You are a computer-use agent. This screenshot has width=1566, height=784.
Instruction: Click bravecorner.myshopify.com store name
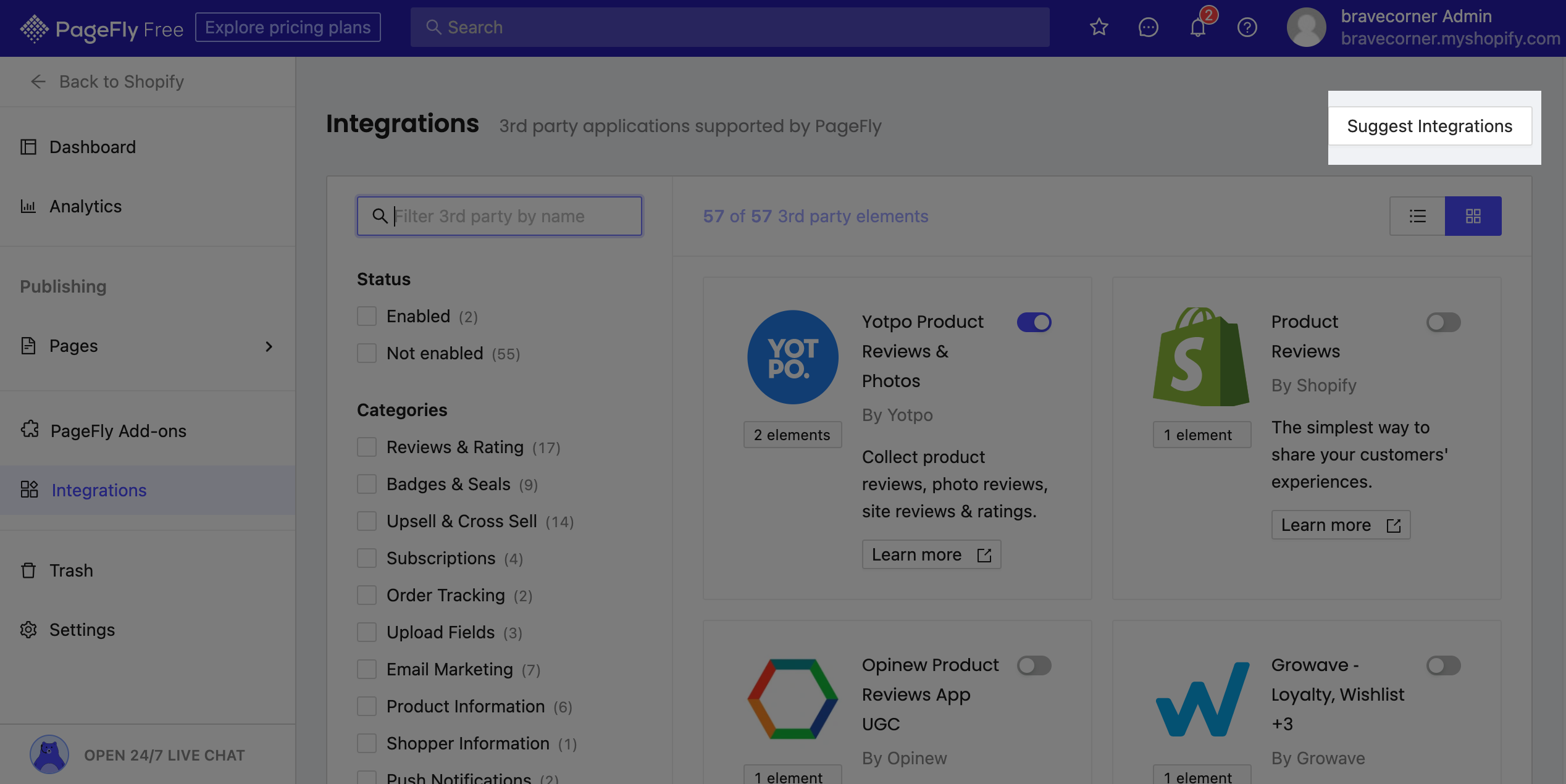[1451, 38]
